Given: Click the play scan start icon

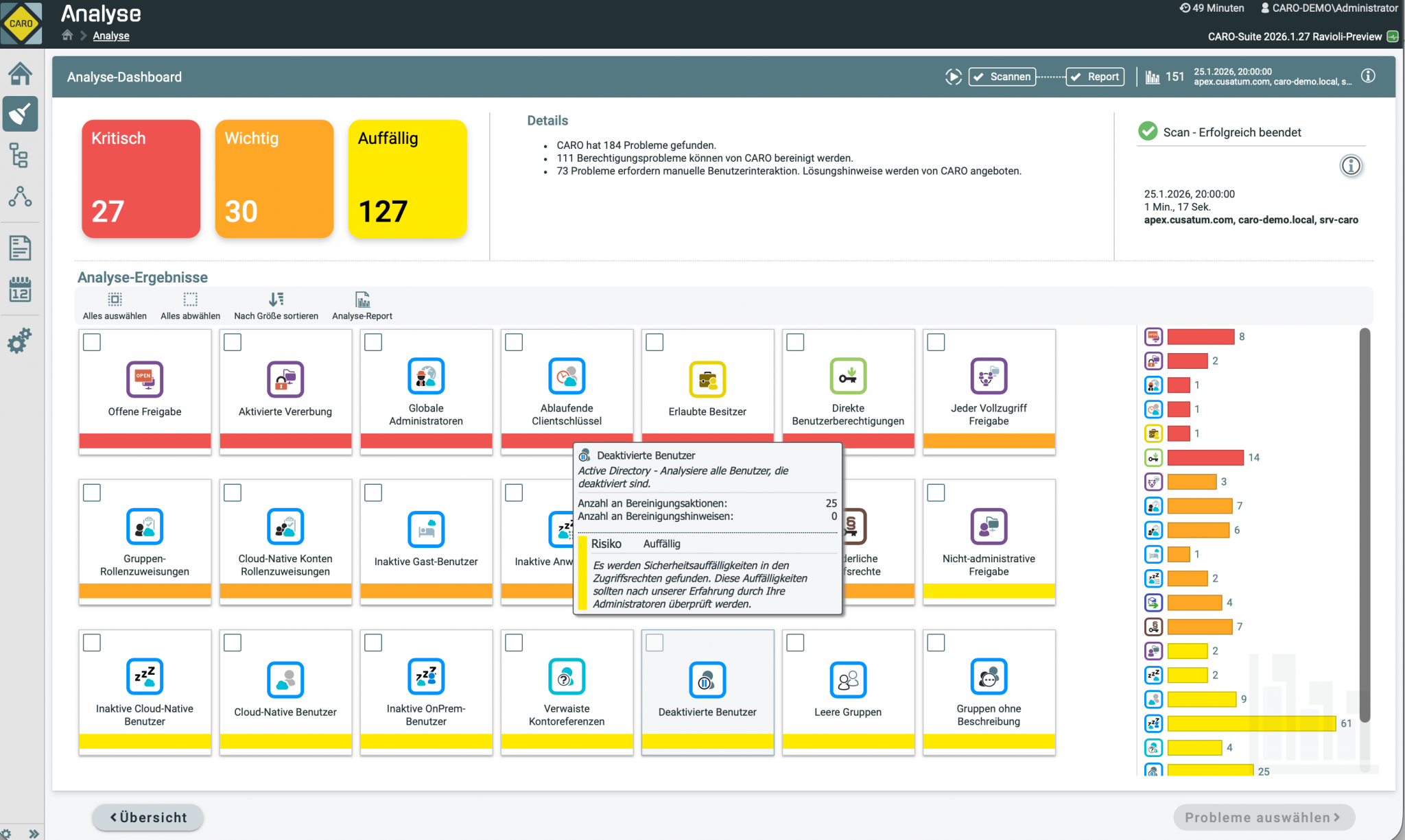Looking at the screenshot, I should pos(953,77).
